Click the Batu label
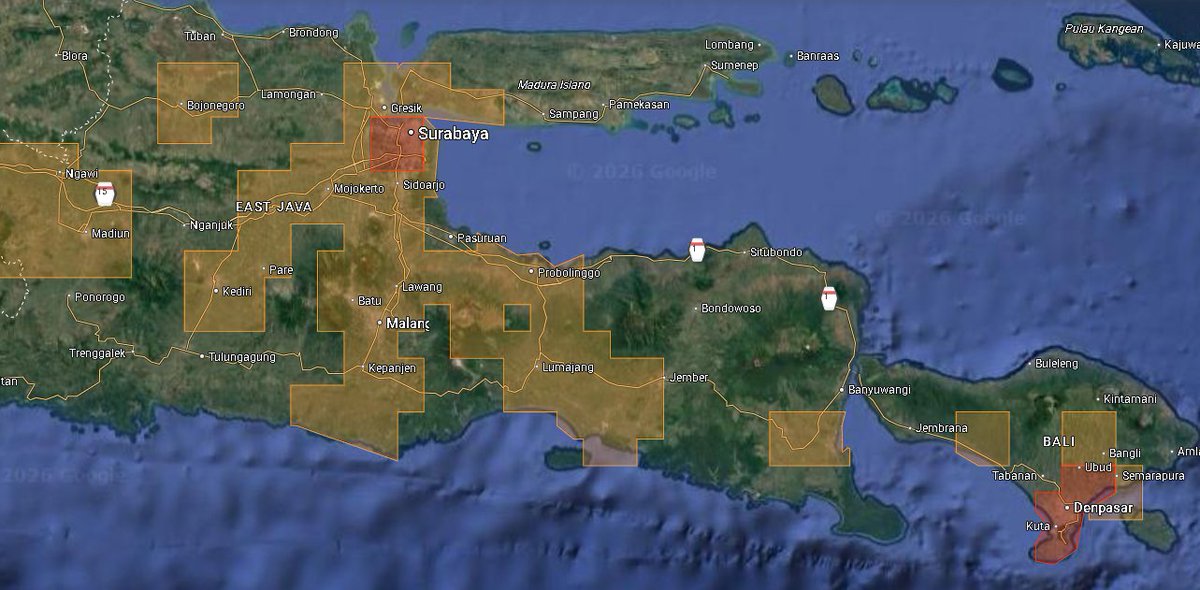Viewport: 1200px width, 590px height. (370, 300)
